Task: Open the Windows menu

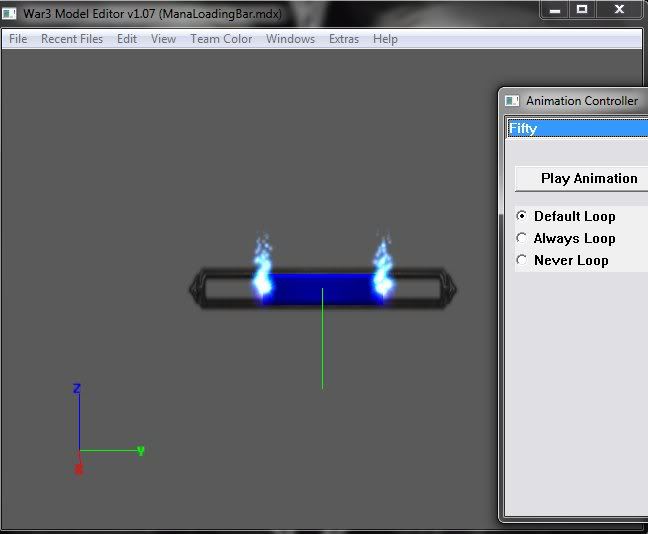Action: coord(291,39)
